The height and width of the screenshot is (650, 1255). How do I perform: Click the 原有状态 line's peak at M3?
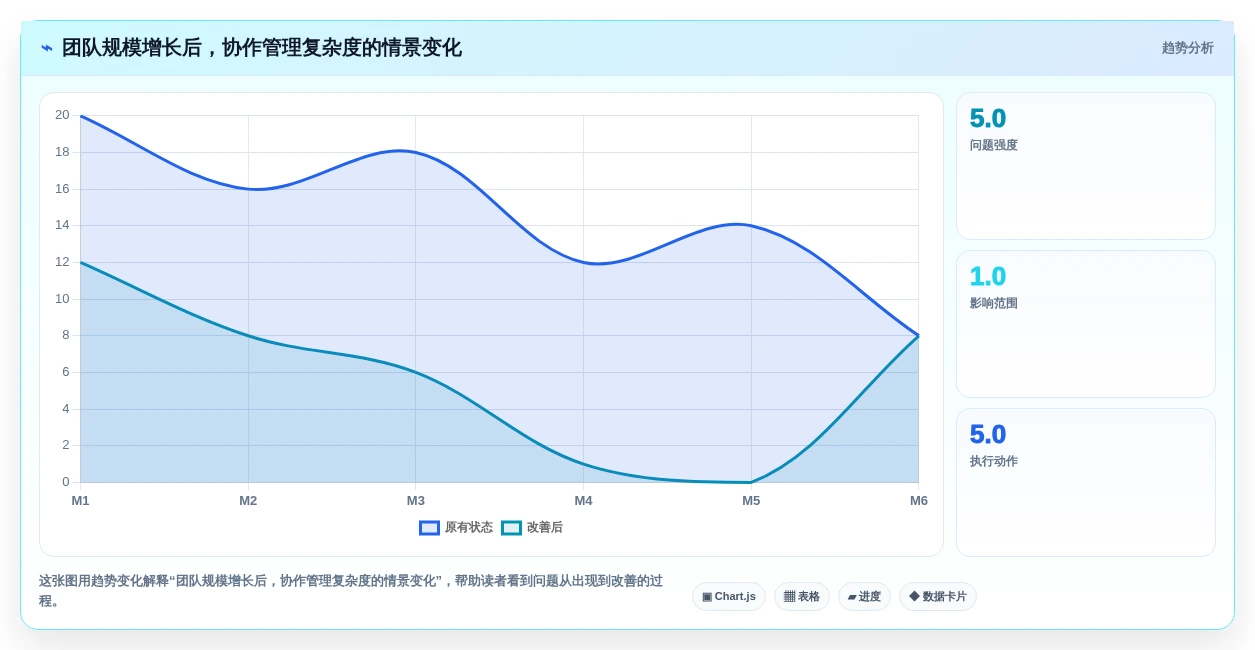click(415, 152)
